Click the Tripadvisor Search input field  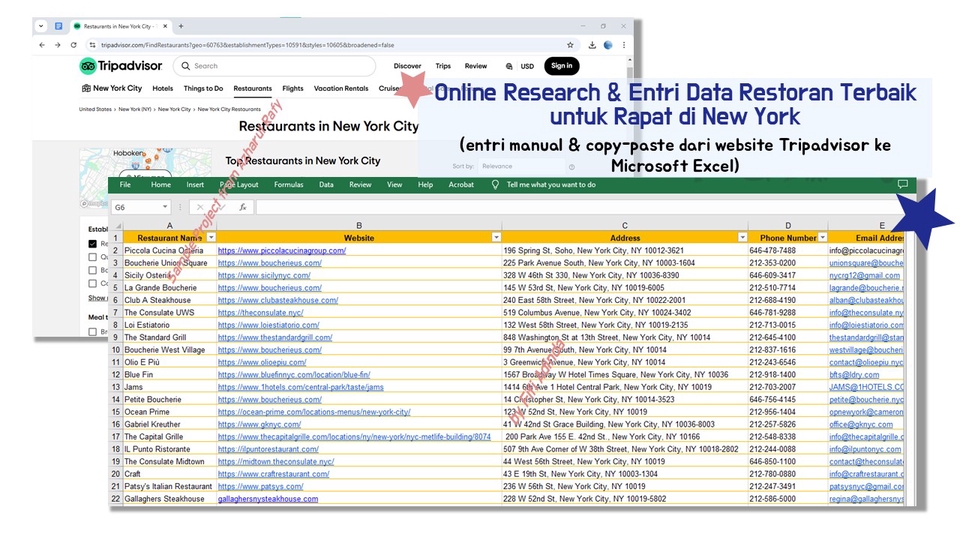[274, 66]
